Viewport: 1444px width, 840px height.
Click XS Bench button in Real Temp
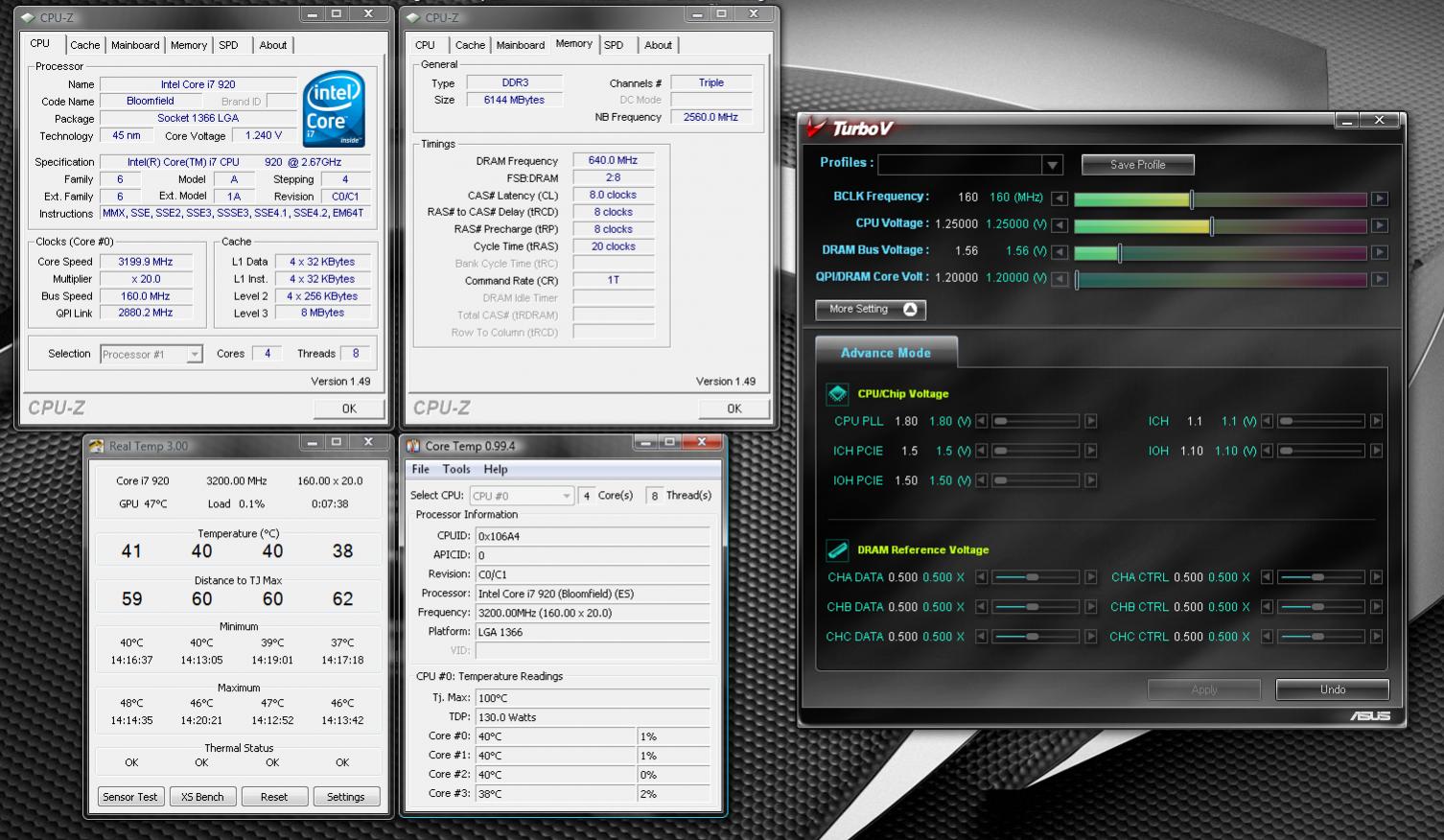[202, 797]
